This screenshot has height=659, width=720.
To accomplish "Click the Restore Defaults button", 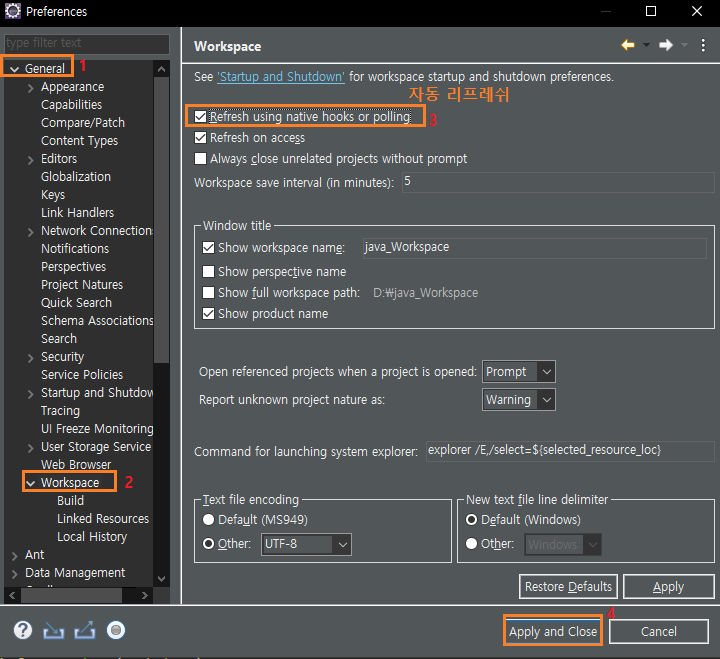I will tap(568, 586).
